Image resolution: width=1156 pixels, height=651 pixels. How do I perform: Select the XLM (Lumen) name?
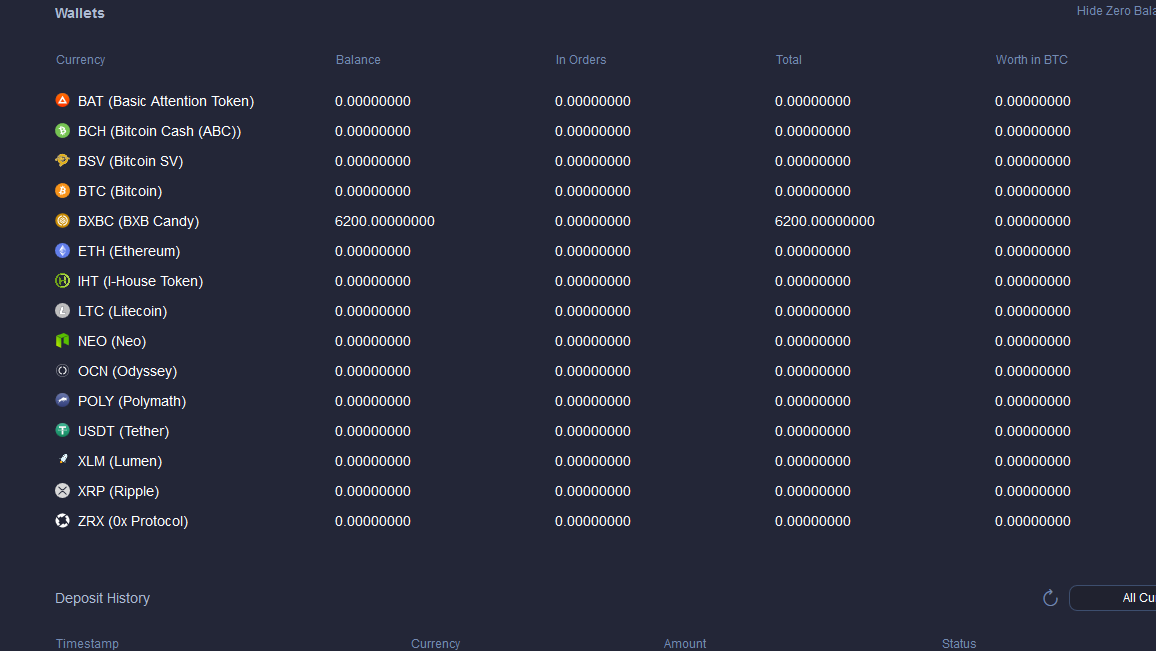point(120,461)
